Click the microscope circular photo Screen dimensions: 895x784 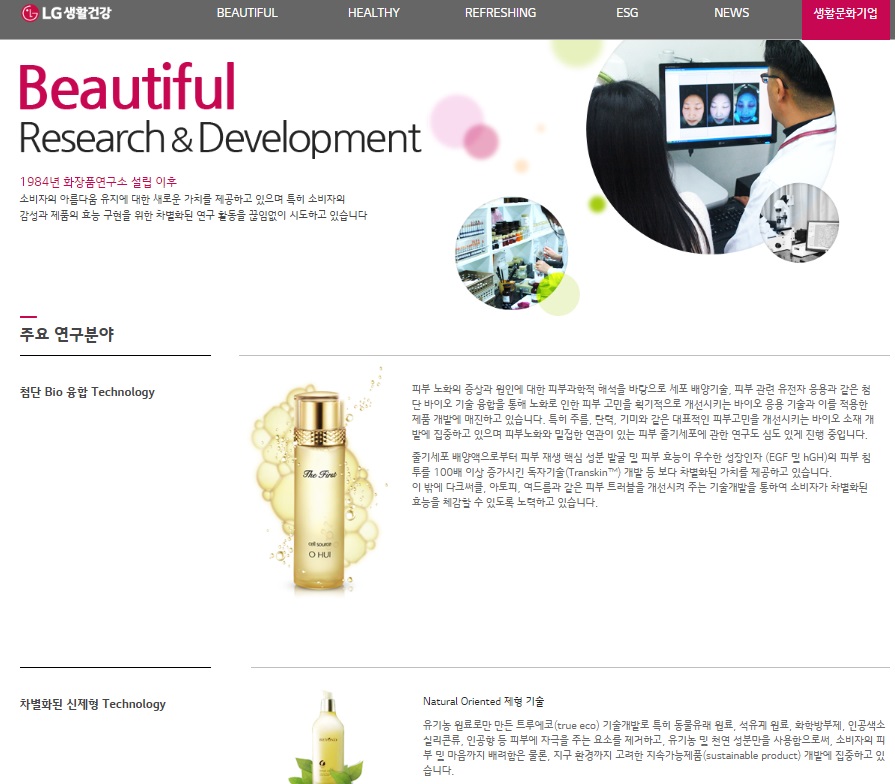tap(799, 223)
